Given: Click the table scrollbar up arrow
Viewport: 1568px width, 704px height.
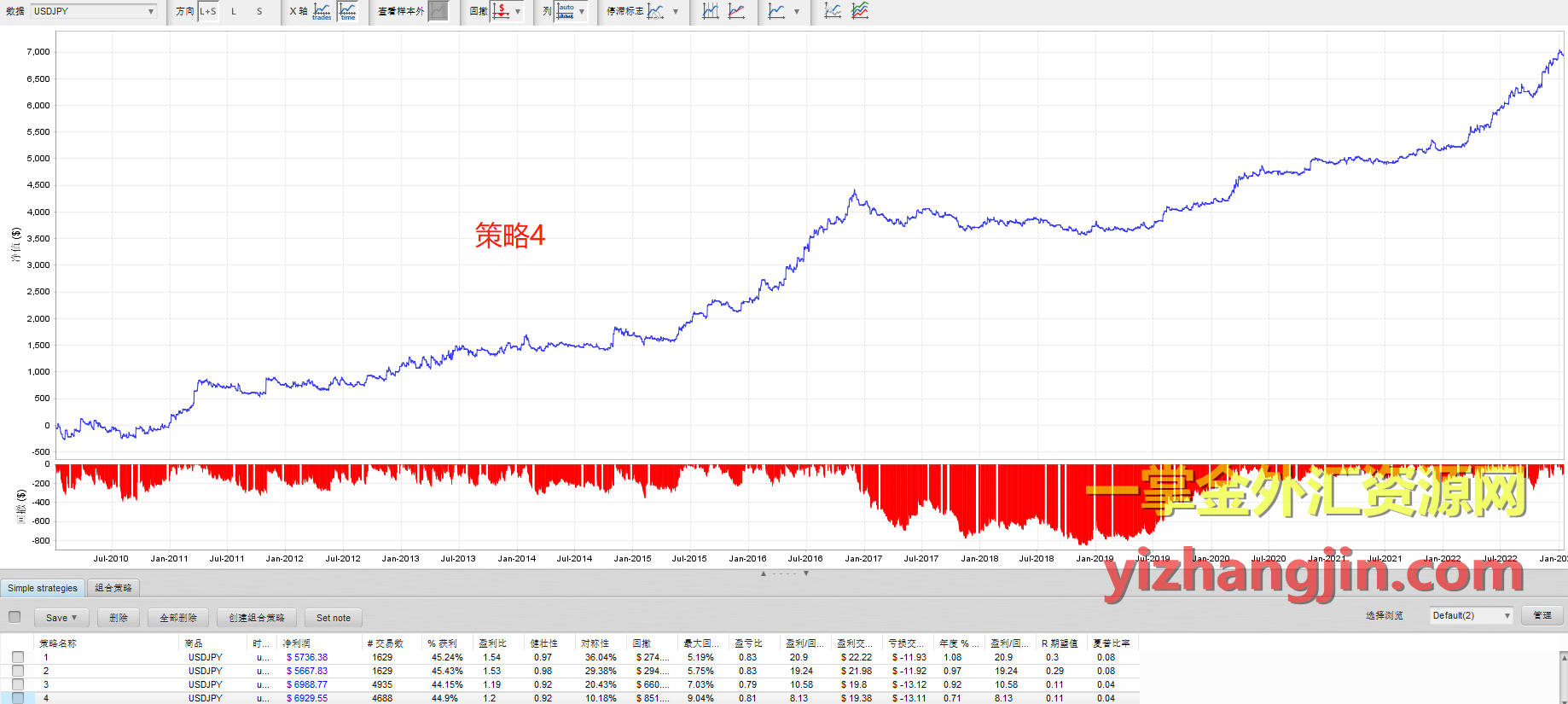Looking at the screenshot, I should pyautogui.click(x=1564, y=657).
